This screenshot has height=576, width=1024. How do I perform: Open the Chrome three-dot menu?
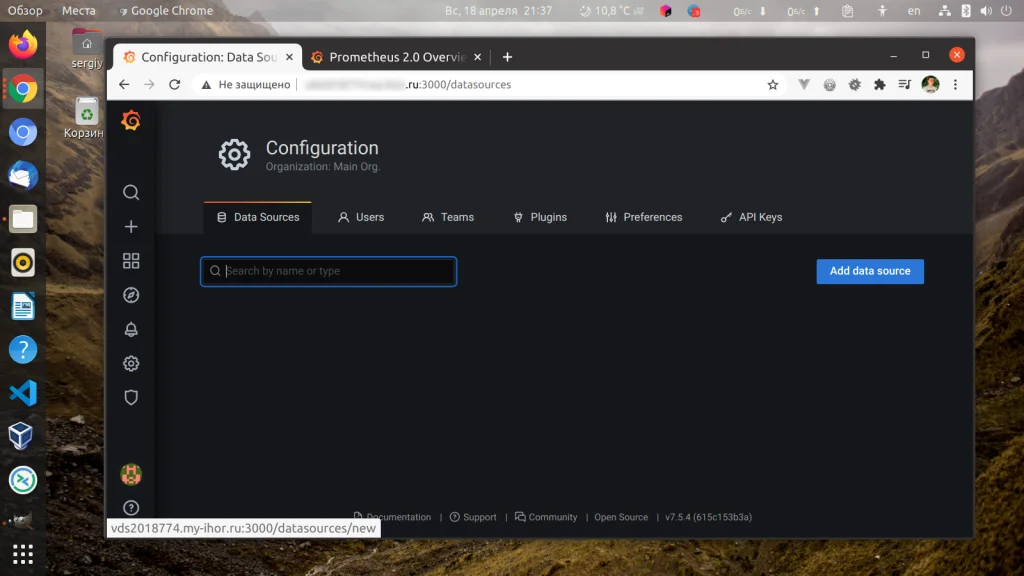tap(955, 84)
